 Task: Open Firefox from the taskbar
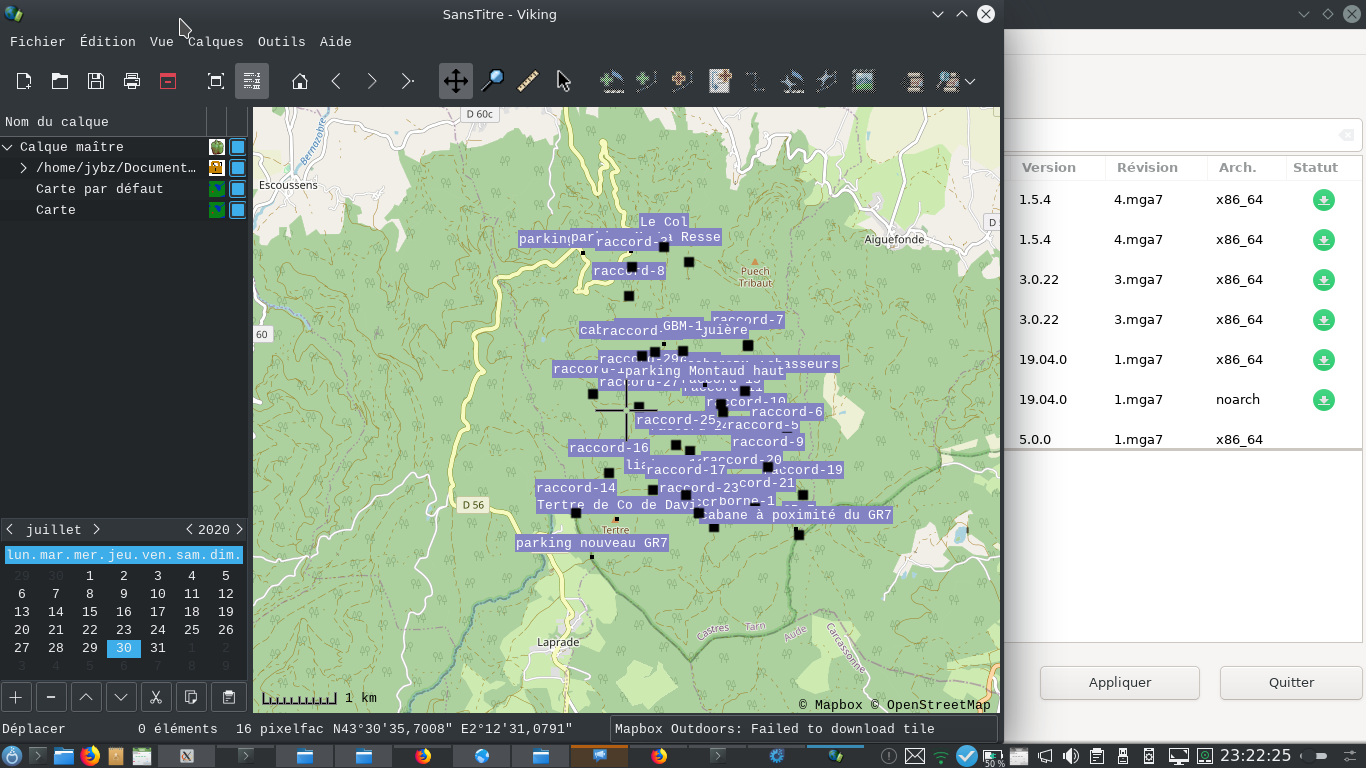[x=90, y=756]
